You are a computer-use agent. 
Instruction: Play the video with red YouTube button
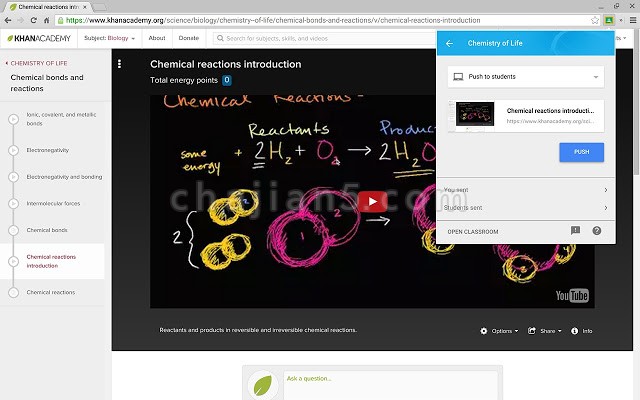(x=372, y=201)
